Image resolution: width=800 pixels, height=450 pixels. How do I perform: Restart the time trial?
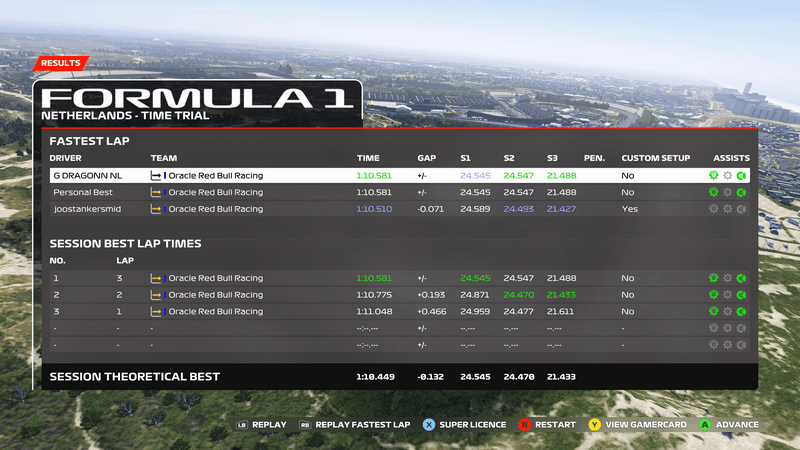tap(547, 424)
